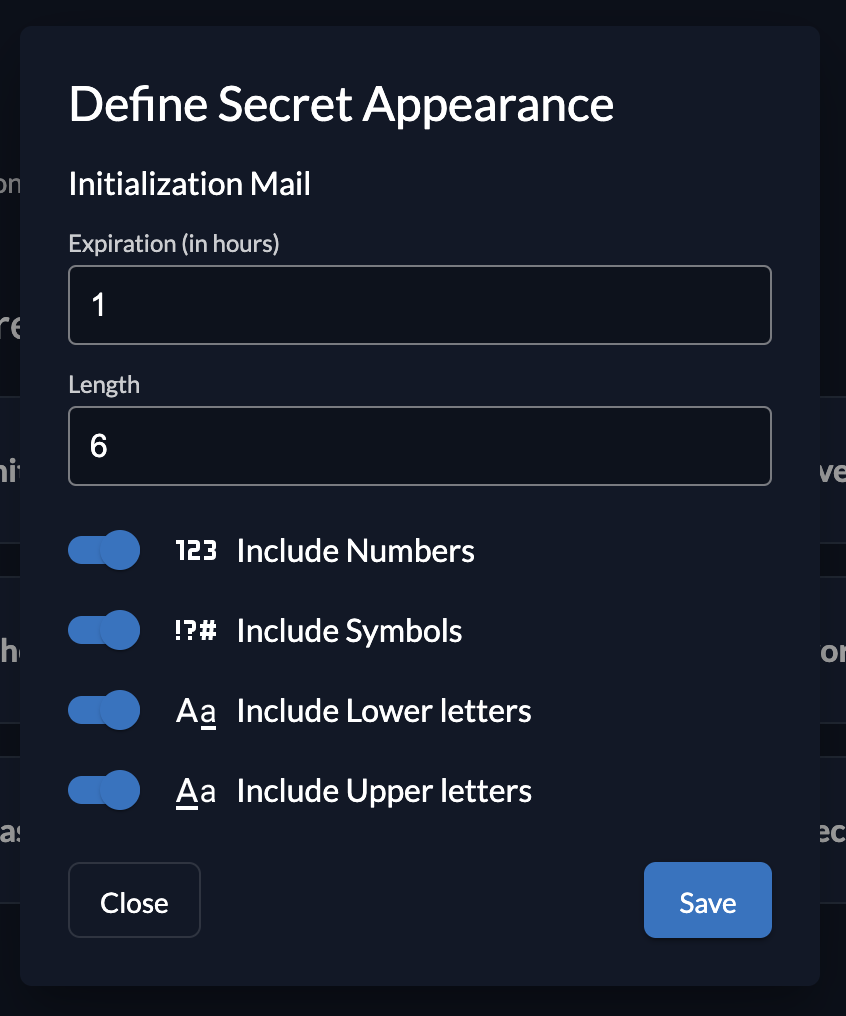846x1016 pixels.
Task: Click the "Initialization Mail" section heading
Action: point(190,184)
